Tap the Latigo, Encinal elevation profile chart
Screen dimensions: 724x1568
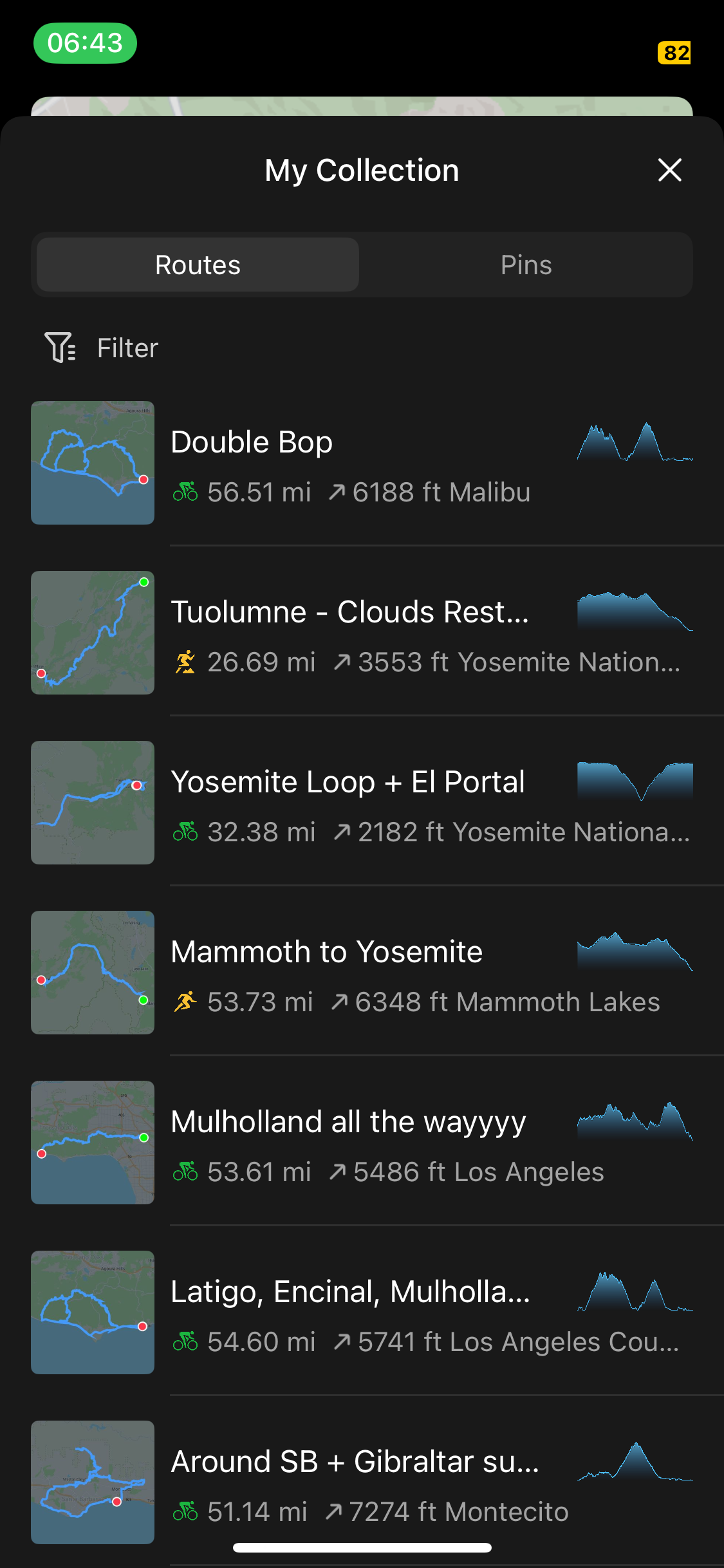(635, 1291)
